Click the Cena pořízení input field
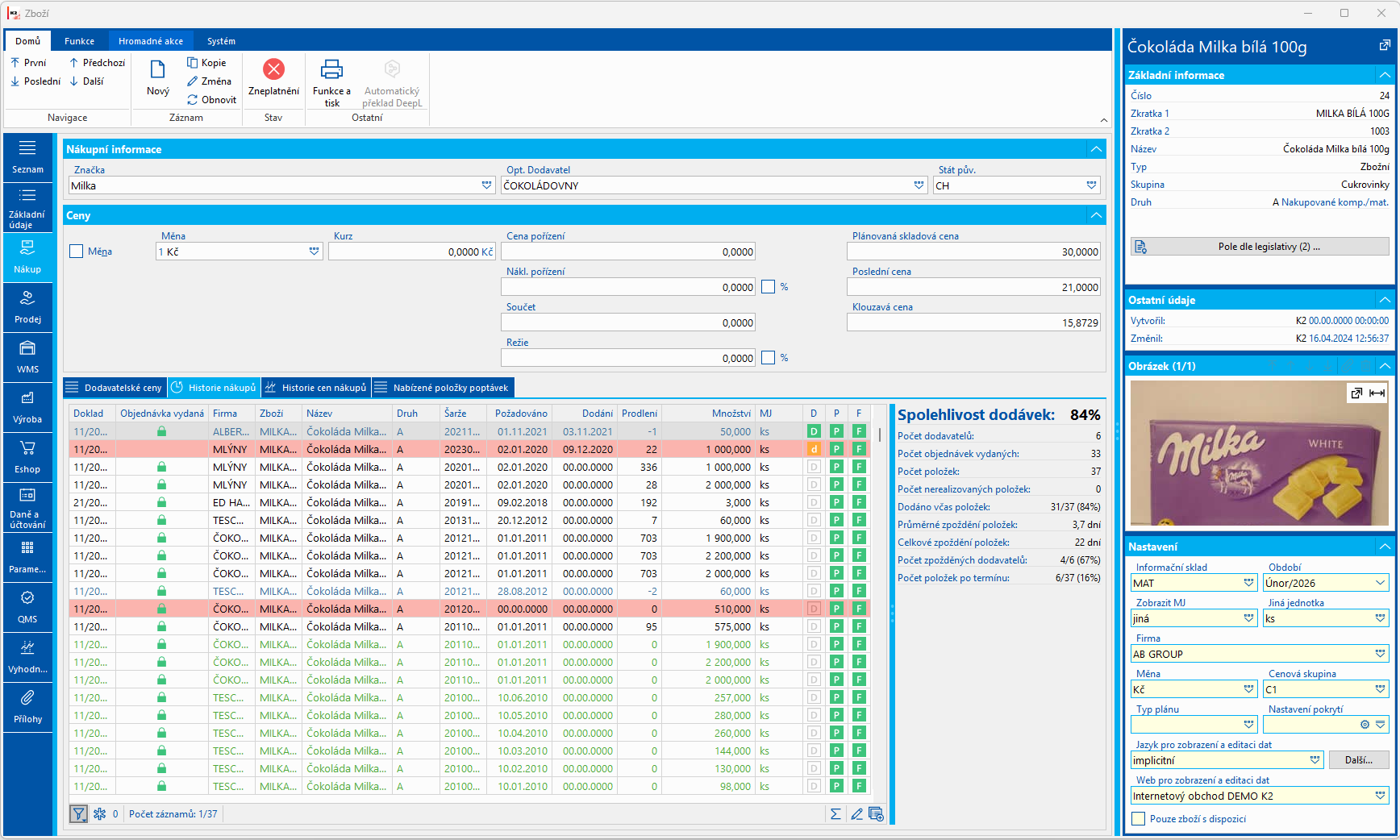1400x840 pixels. pyautogui.click(x=628, y=252)
